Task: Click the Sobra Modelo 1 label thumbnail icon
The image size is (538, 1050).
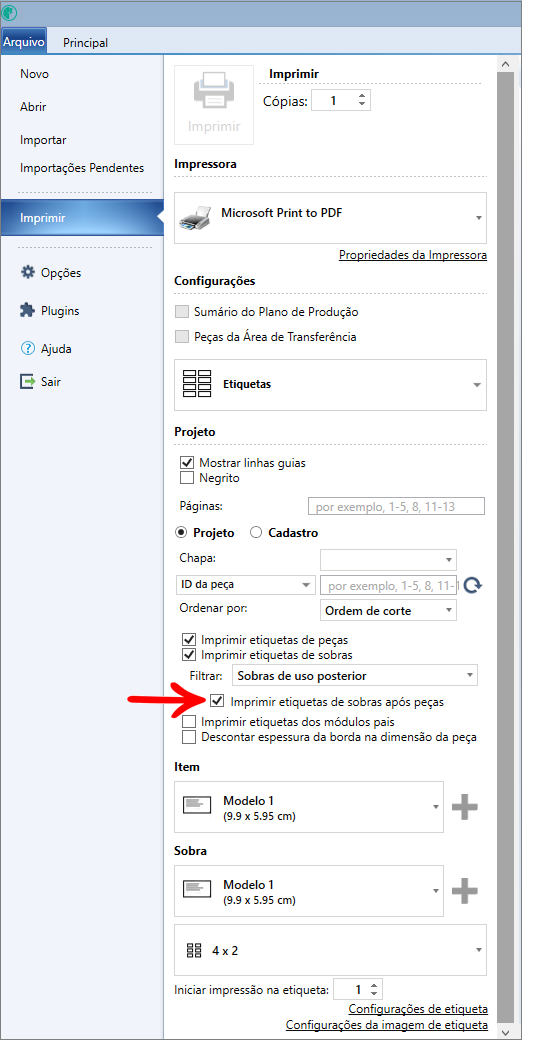Action: [x=198, y=891]
